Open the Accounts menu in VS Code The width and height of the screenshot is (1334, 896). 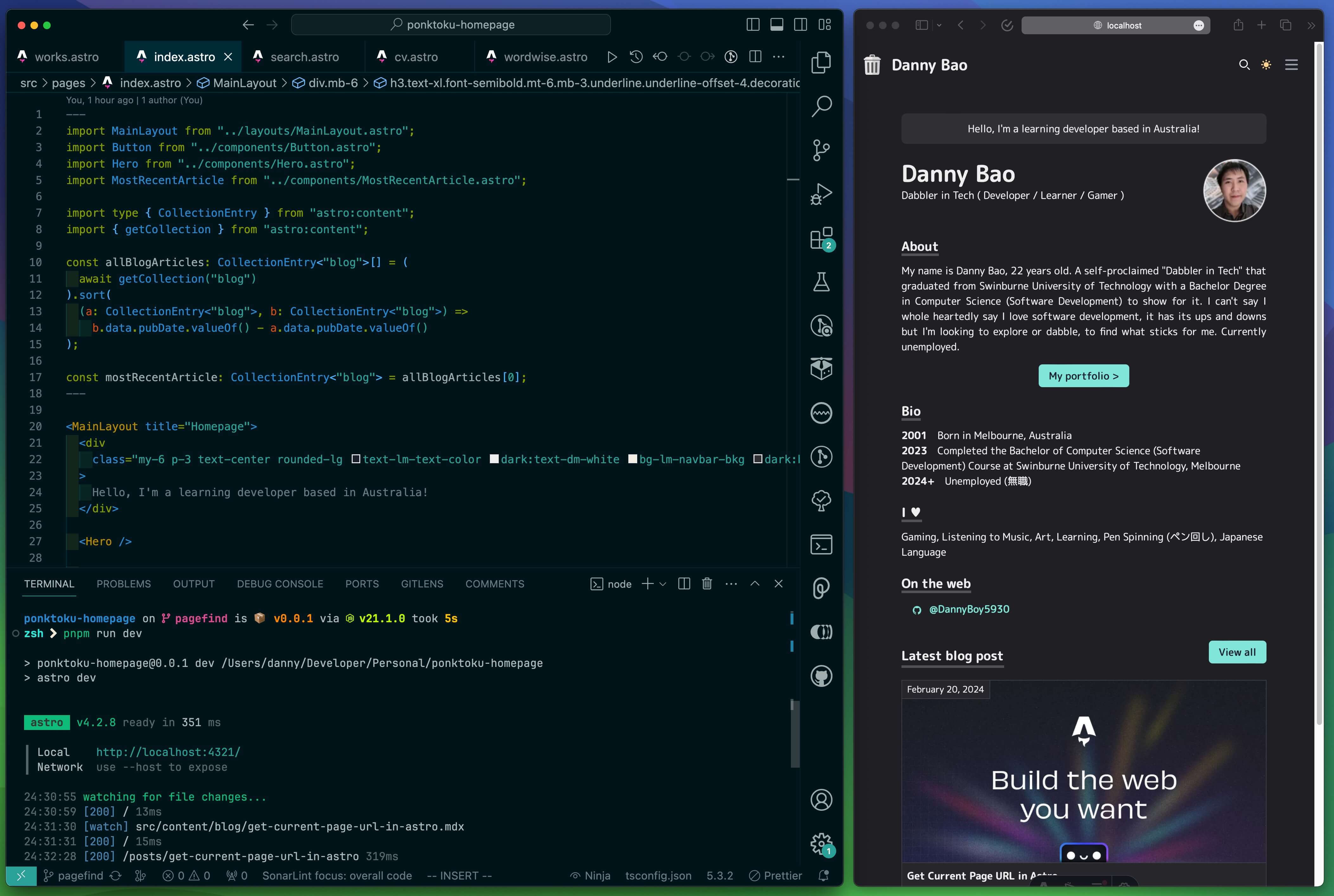pos(821,799)
